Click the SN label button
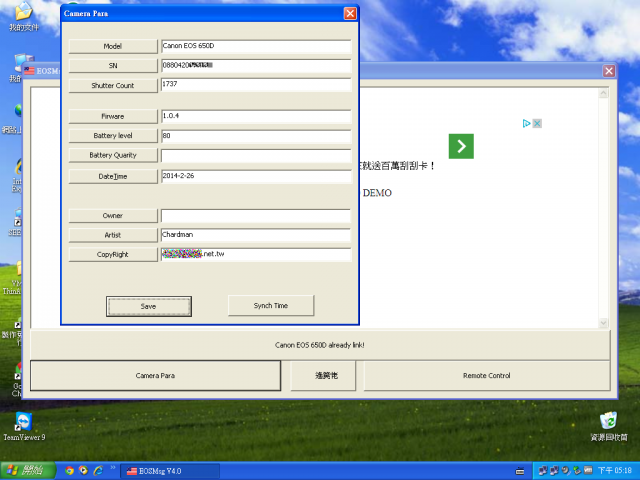The width and height of the screenshot is (640, 480). tap(113, 66)
